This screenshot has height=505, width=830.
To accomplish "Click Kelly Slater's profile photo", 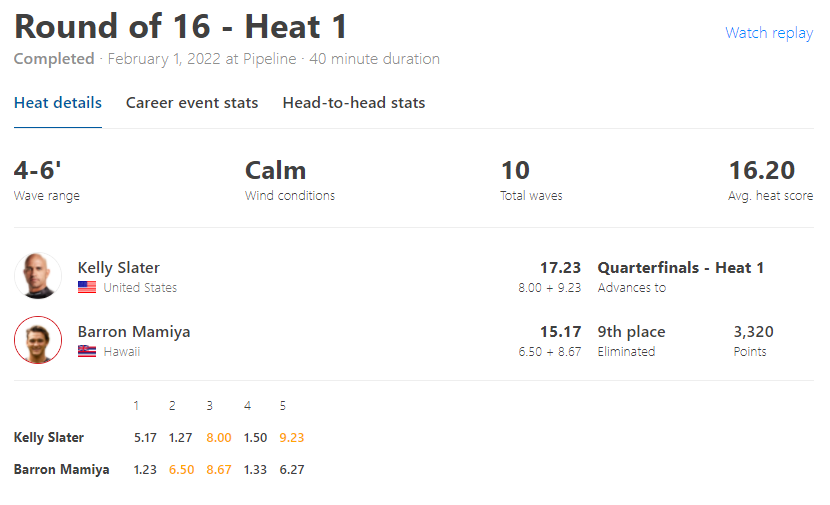I will click(38, 276).
